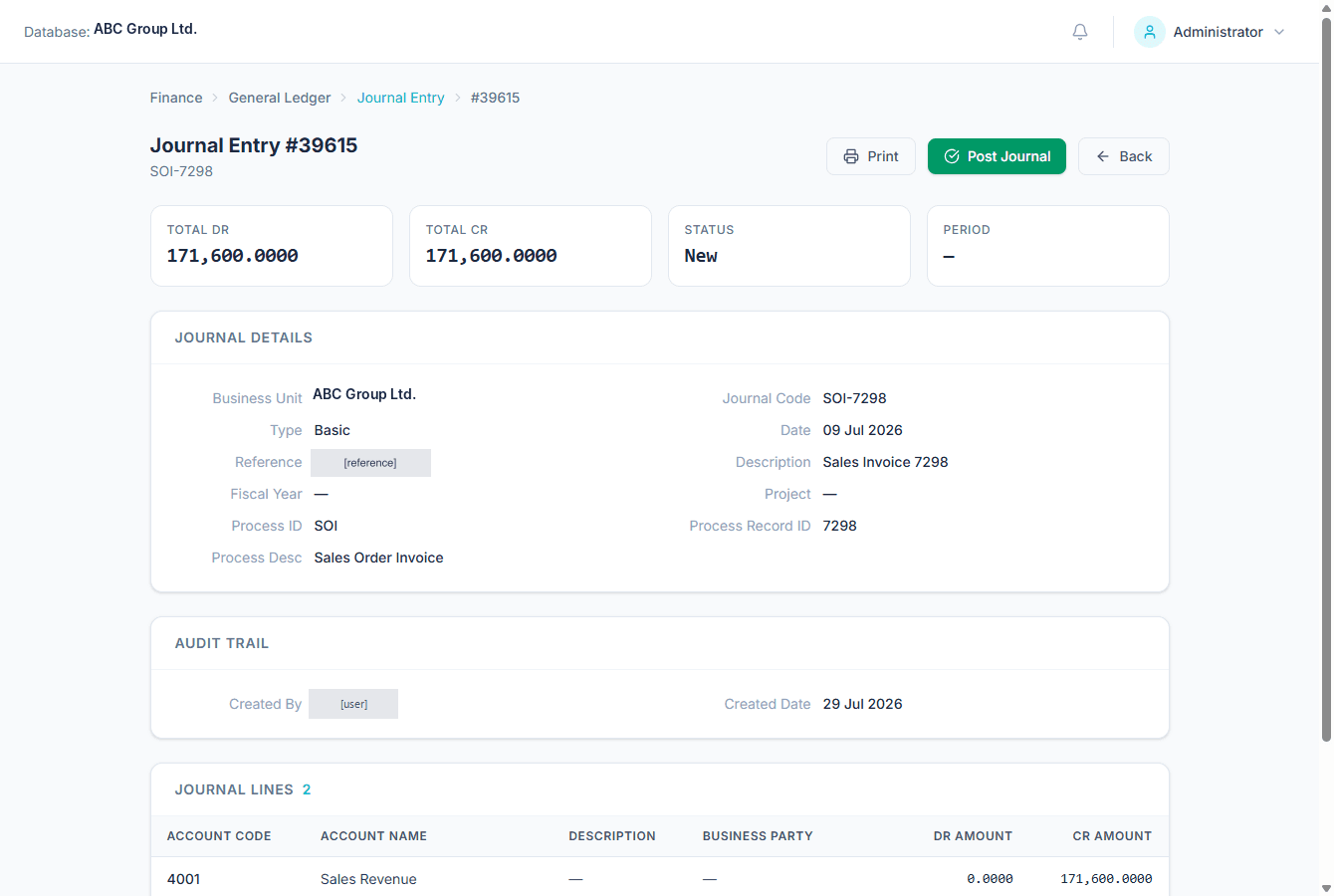This screenshot has height=896, width=1334.
Task: Open the Journal Entry breadcrumb link
Action: tap(401, 98)
